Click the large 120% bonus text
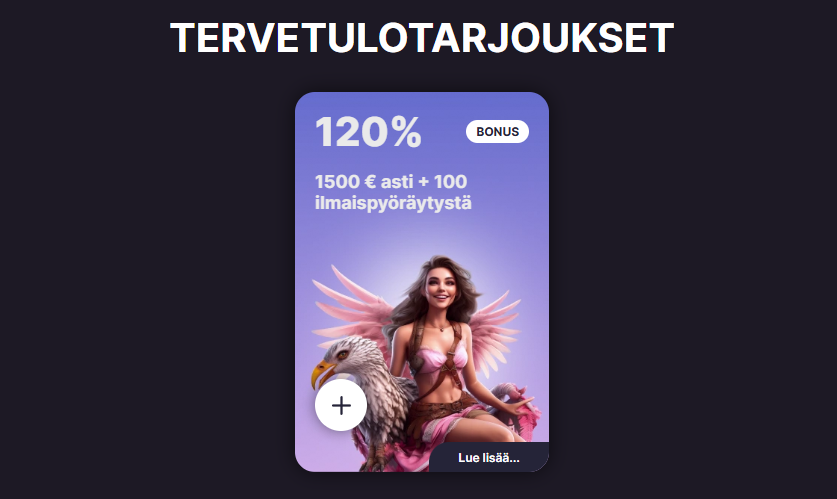Viewport: 837px width, 499px height. [368, 132]
